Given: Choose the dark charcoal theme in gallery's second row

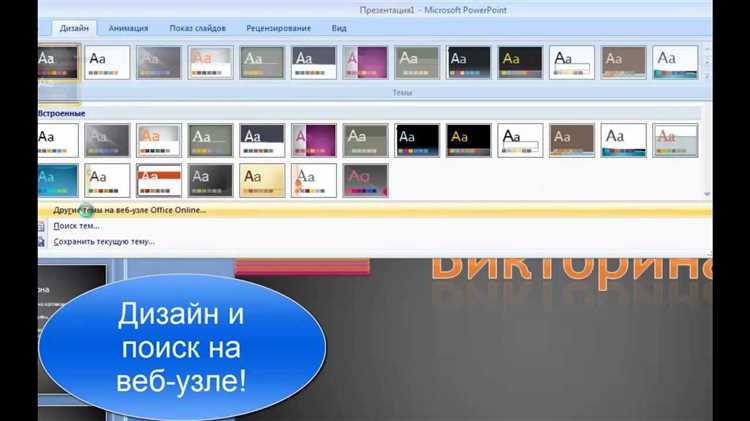Looking at the screenshot, I should (x=210, y=180).
